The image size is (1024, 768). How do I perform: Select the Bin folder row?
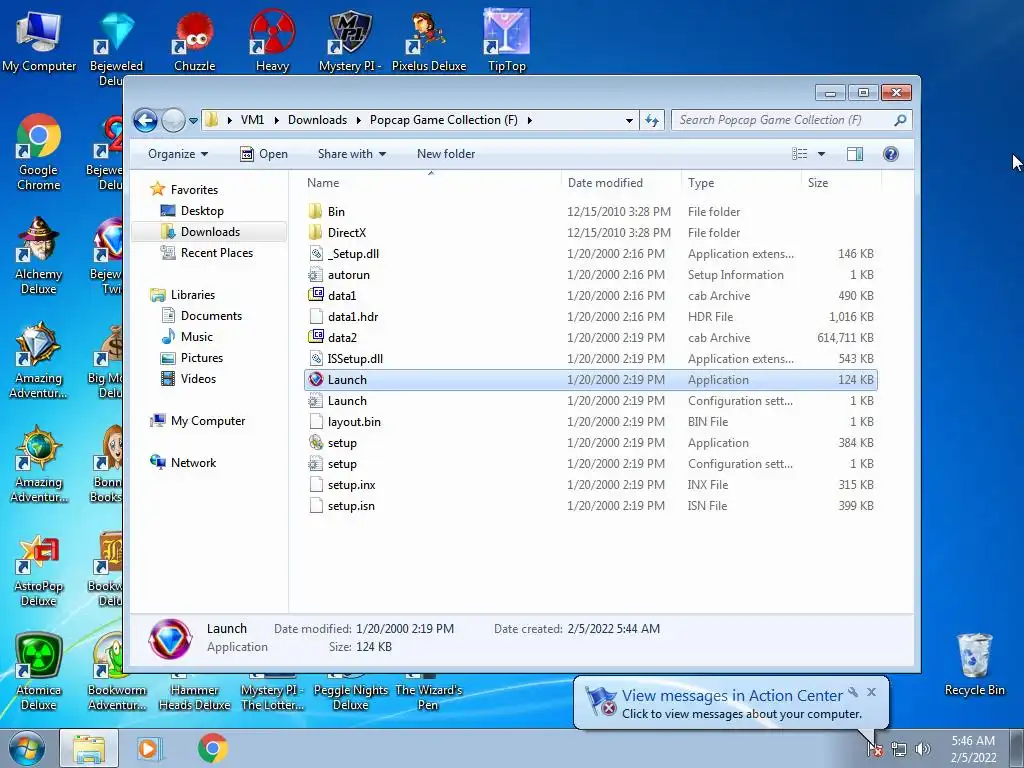tap(590, 212)
